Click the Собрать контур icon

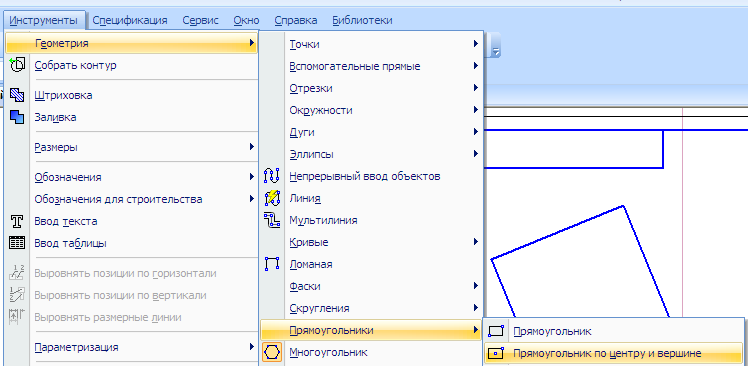pos(17,65)
